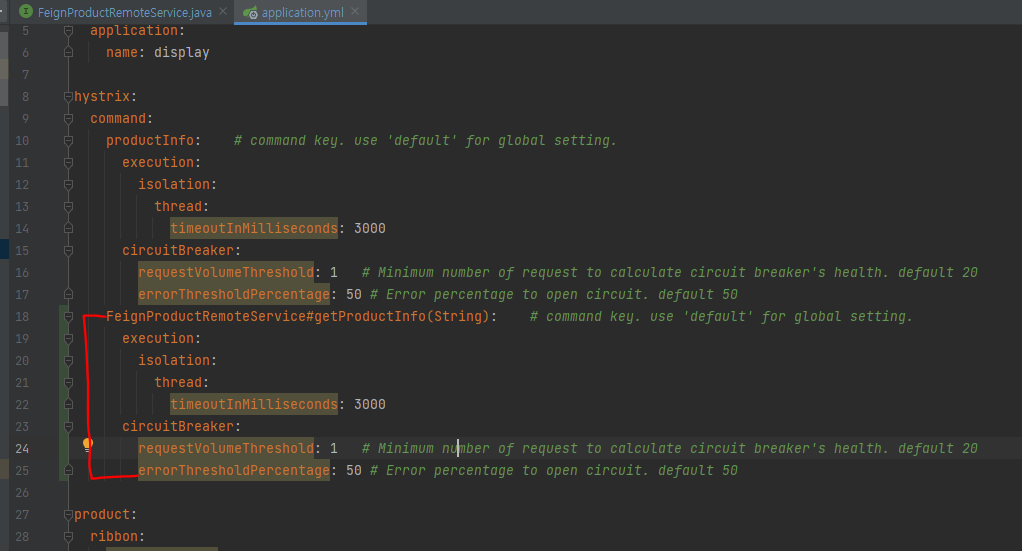Click the comment text on line 18
This screenshot has height=551, width=1022.
721,317
